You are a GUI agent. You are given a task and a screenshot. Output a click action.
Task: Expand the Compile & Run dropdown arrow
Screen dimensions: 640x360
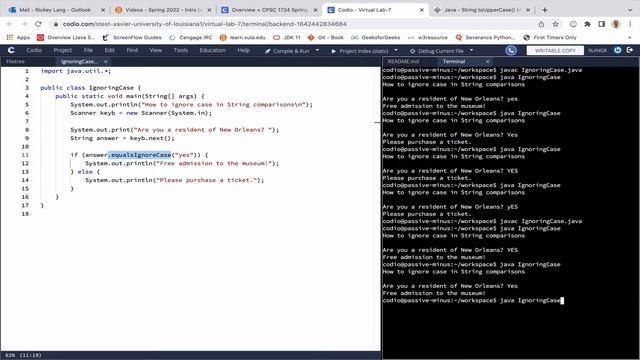click(317, 51)
